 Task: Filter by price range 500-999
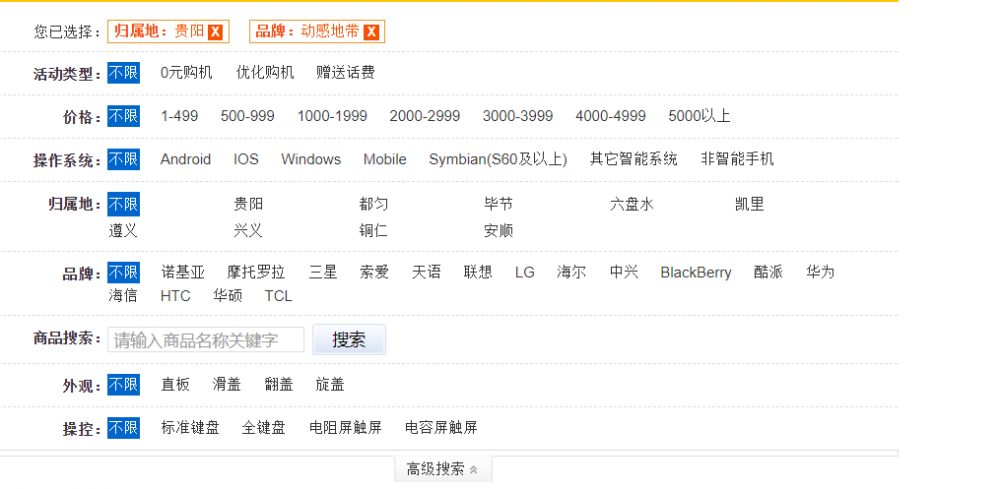247,116
